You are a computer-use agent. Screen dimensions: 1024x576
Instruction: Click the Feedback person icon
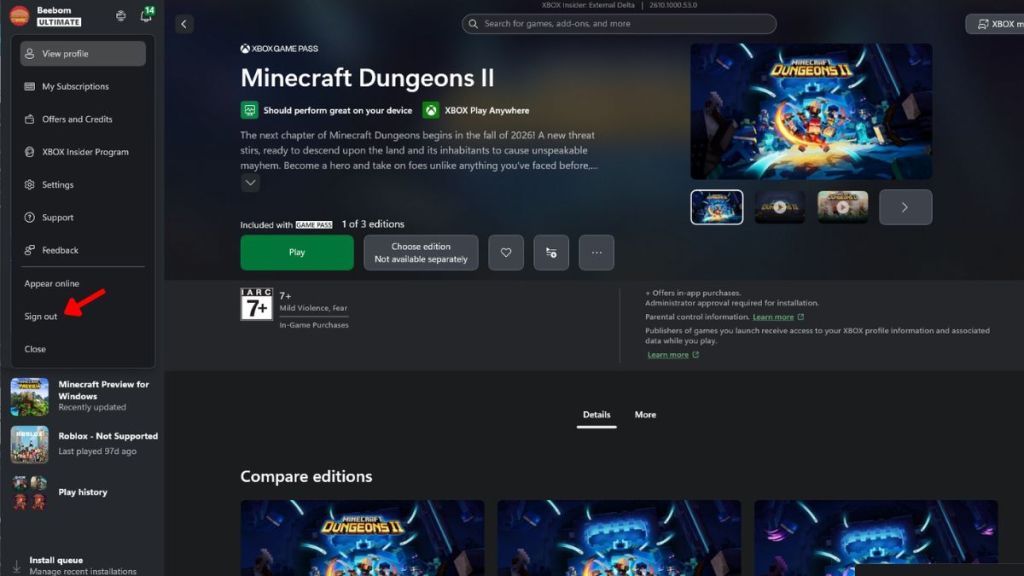[x=29, y=250]
